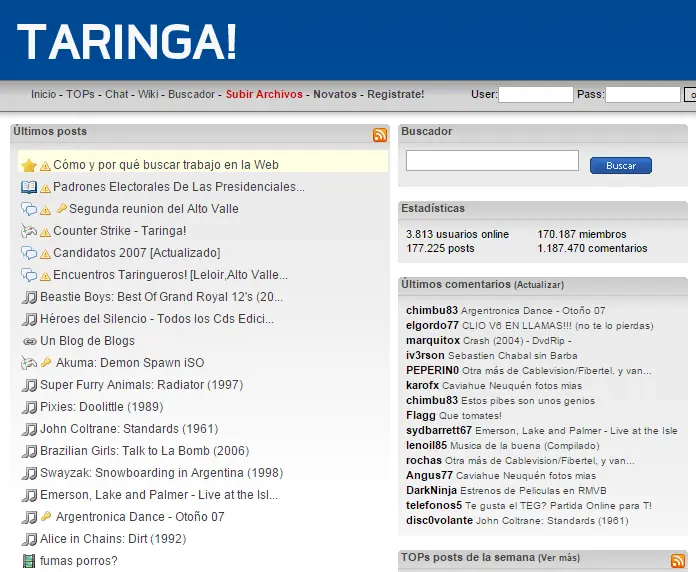Click the warning icon beside Padrones Electorales
The height and width of the screenshot is (572, 696).
(x=45, y=188)
